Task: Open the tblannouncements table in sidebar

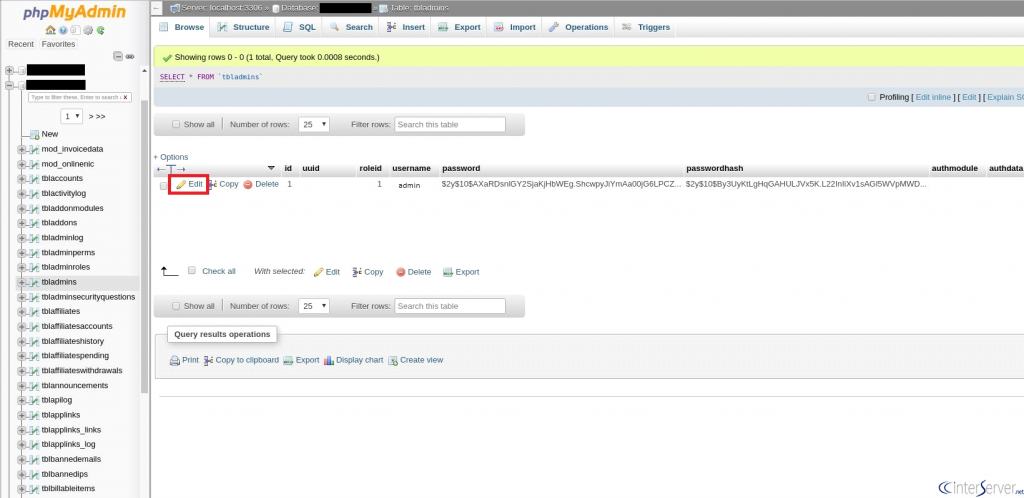Action: (x=74, y=386)
